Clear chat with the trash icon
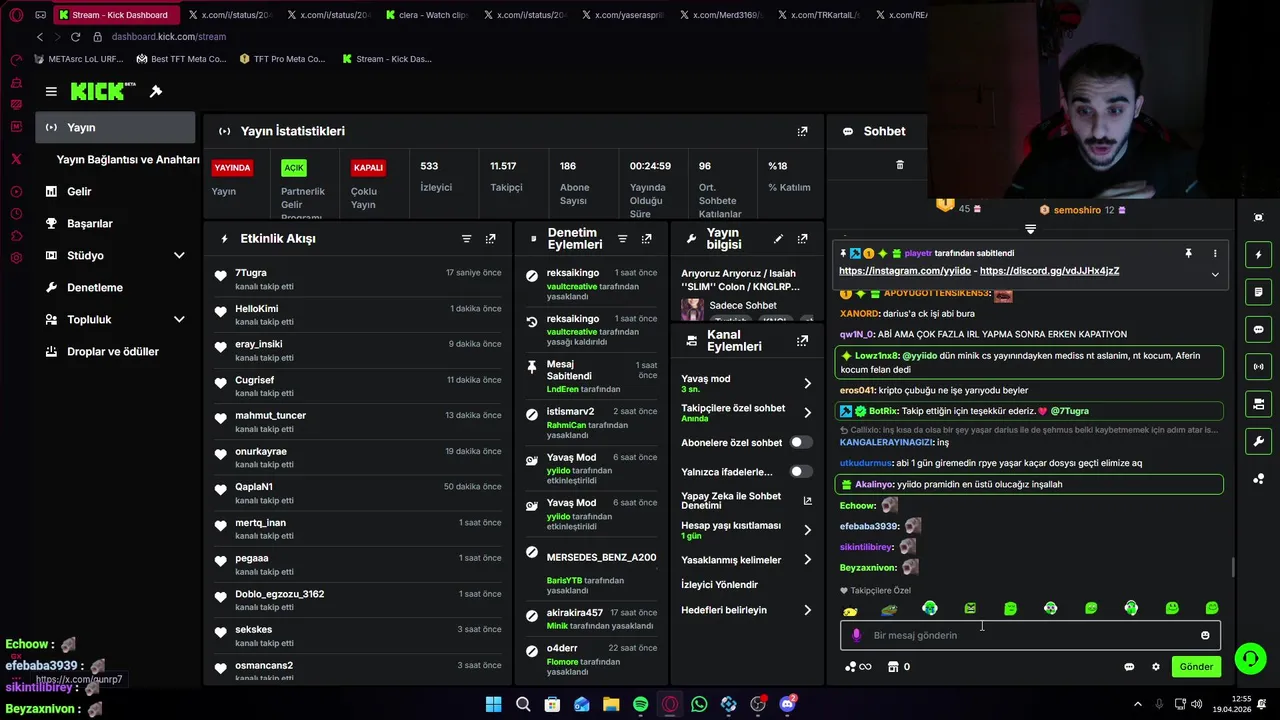 click(x=899, y=165)
